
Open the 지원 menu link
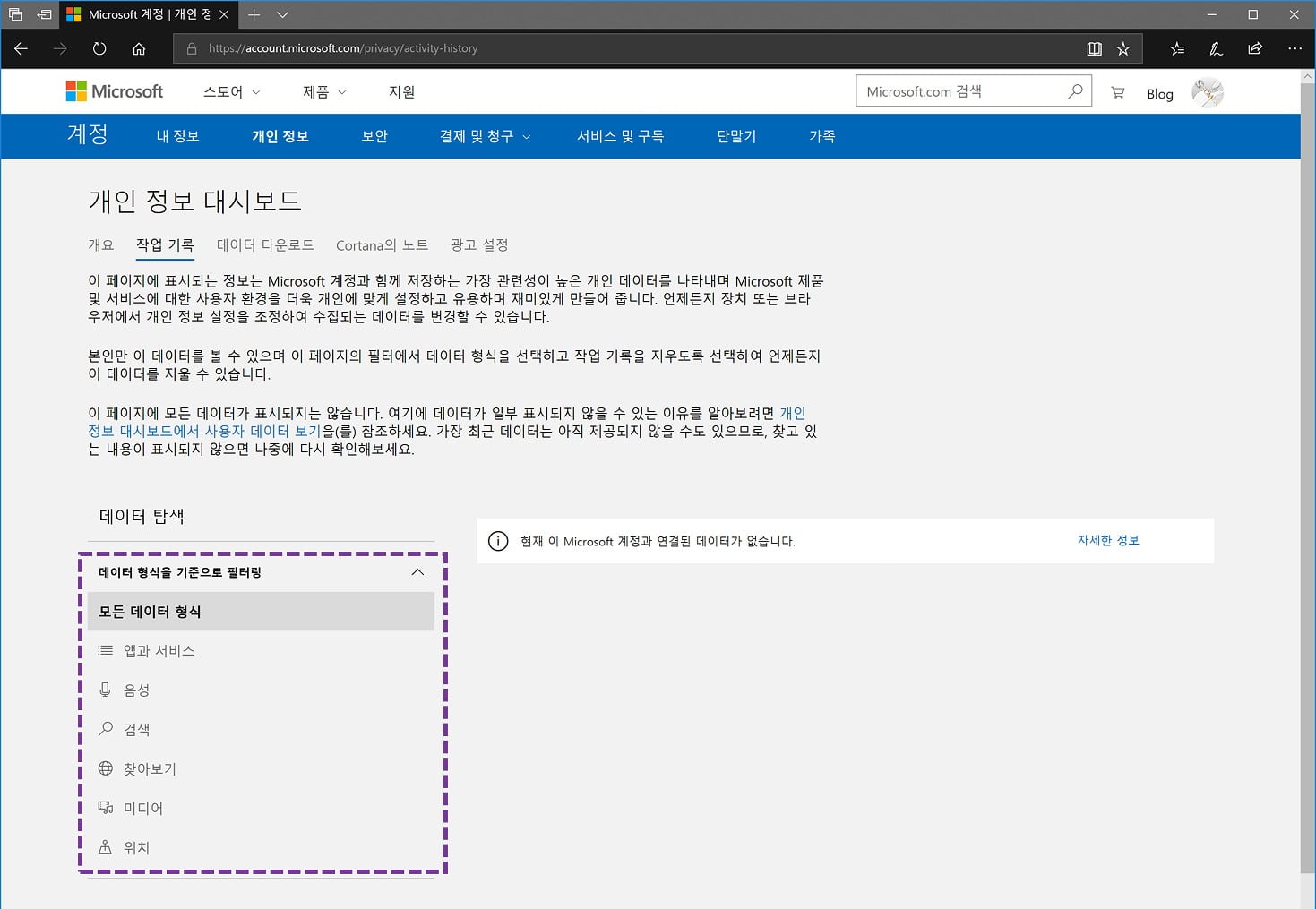tap(401, 91)
